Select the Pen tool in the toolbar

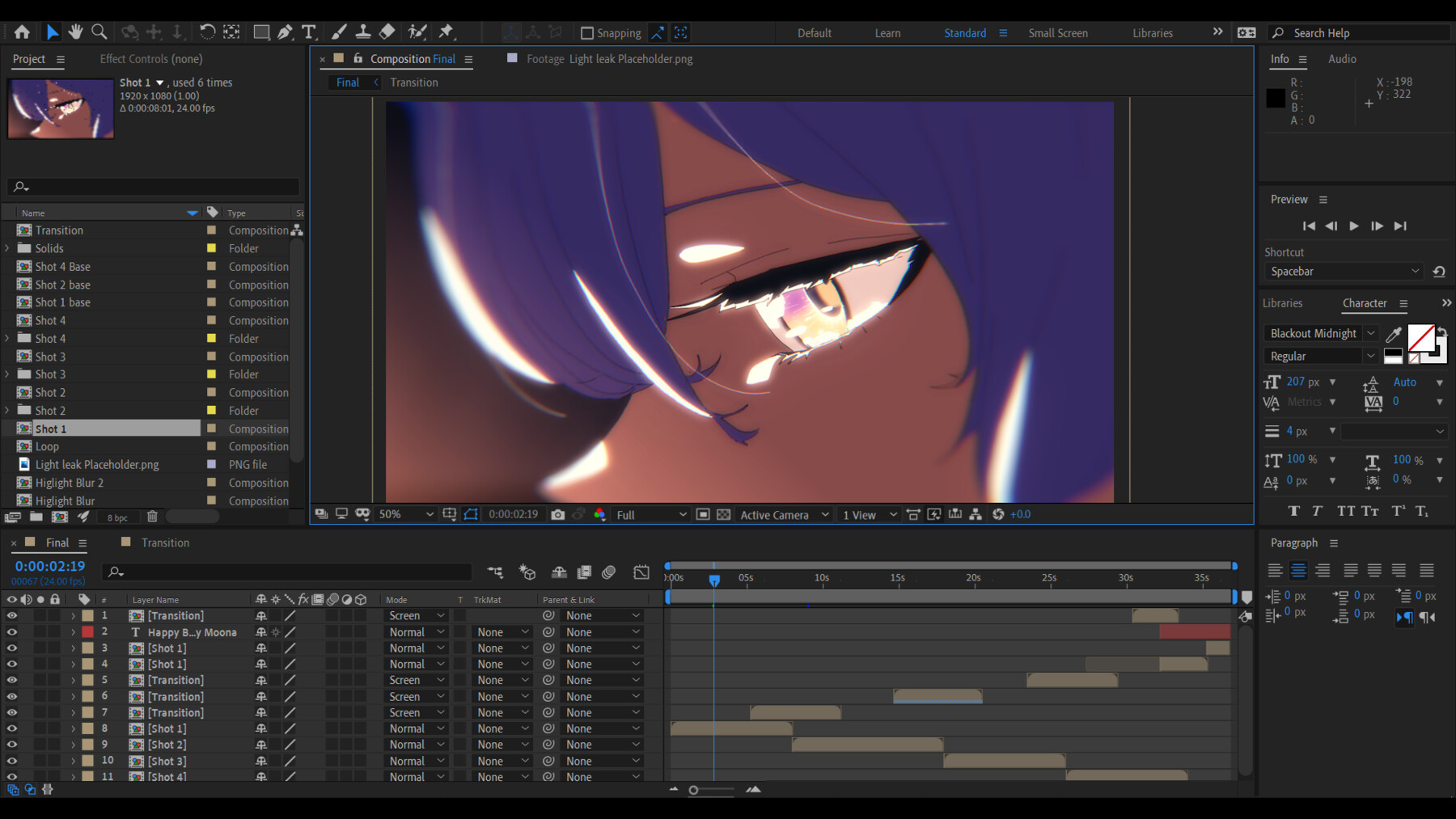point(284,32)
